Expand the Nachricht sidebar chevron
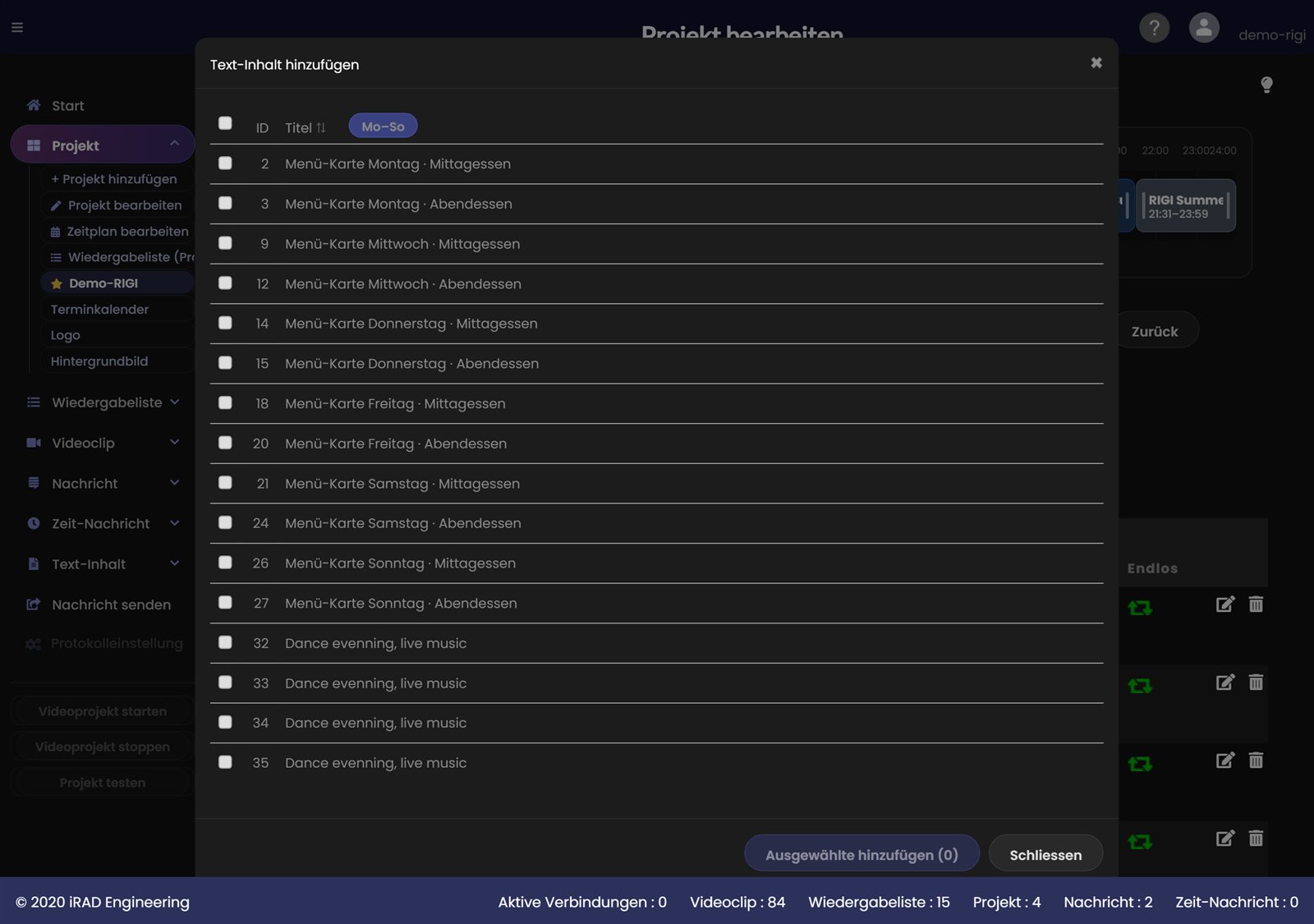 (x=175, y=482)
